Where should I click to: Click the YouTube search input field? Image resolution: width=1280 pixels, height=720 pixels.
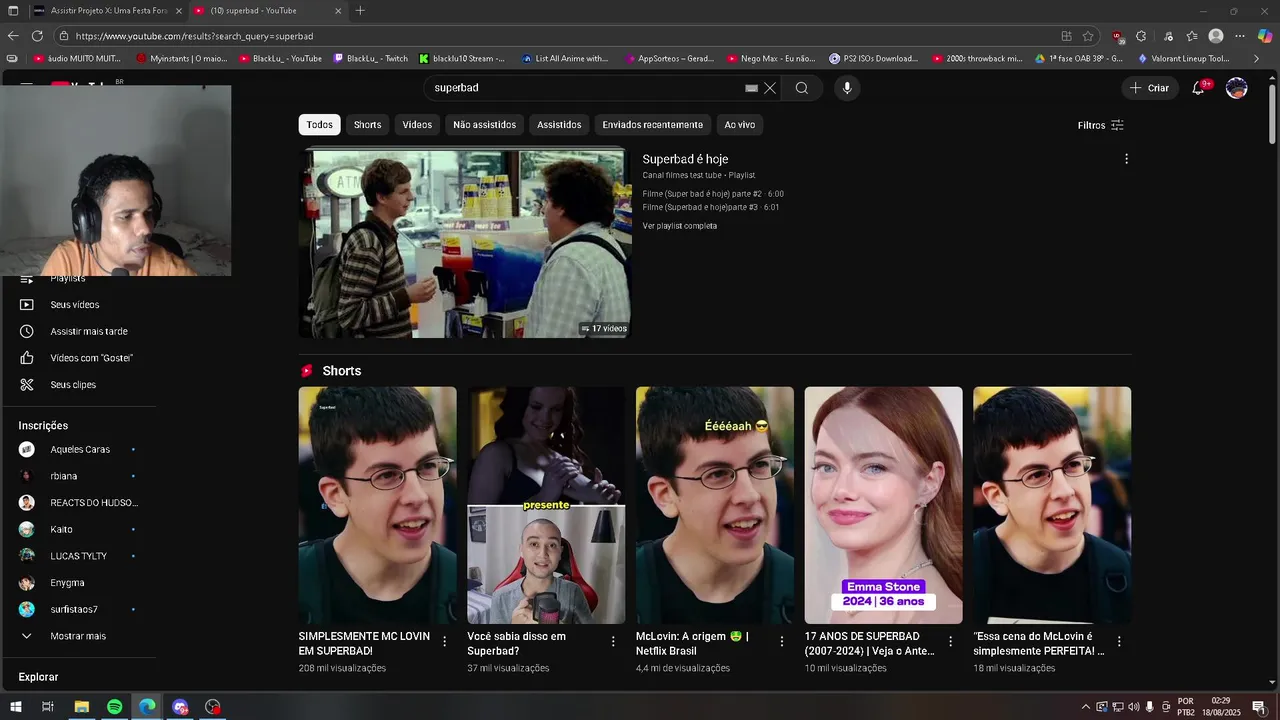click(x=585, y=88)
